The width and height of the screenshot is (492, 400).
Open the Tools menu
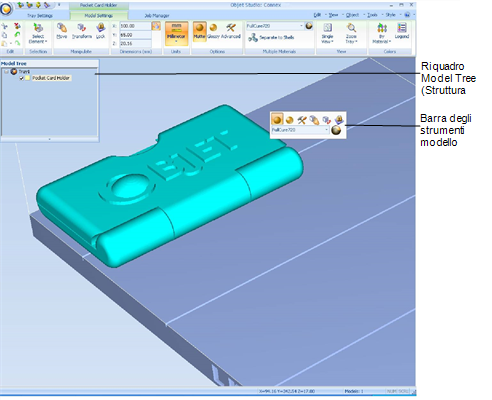[x=372, y=15]
